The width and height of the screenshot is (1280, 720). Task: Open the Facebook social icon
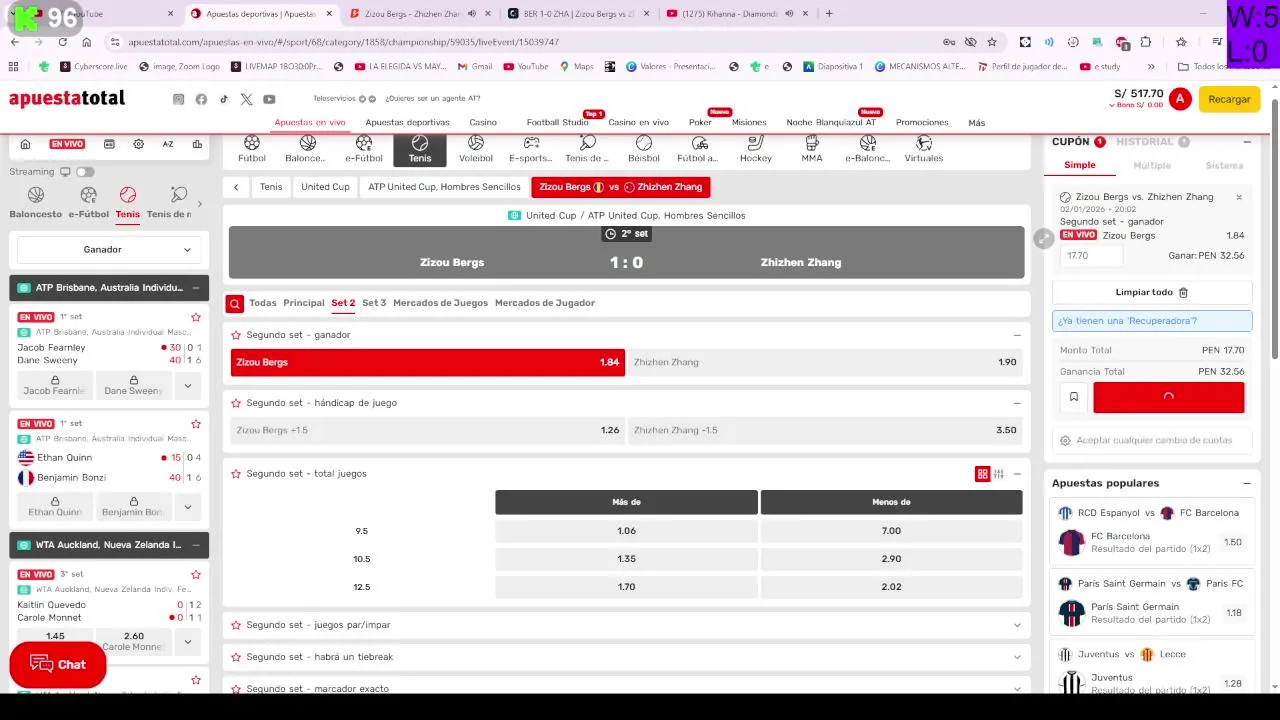(201, 99)
